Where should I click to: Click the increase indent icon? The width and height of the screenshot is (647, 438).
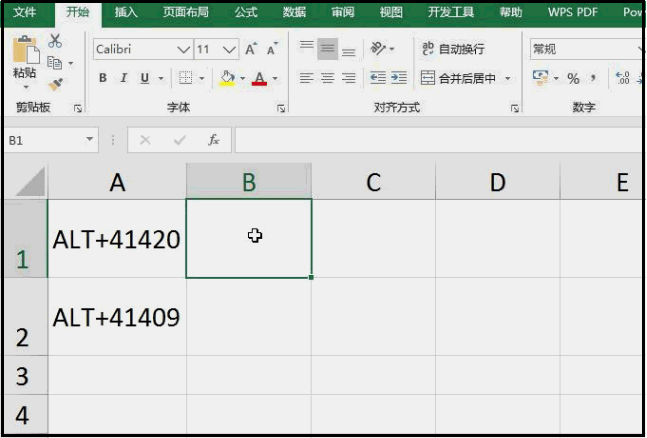click(399, 78)
